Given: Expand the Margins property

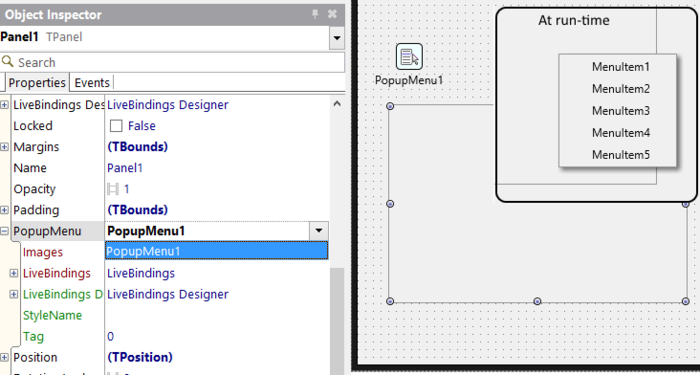Looking at the screenshot, I should coord(4,147).
